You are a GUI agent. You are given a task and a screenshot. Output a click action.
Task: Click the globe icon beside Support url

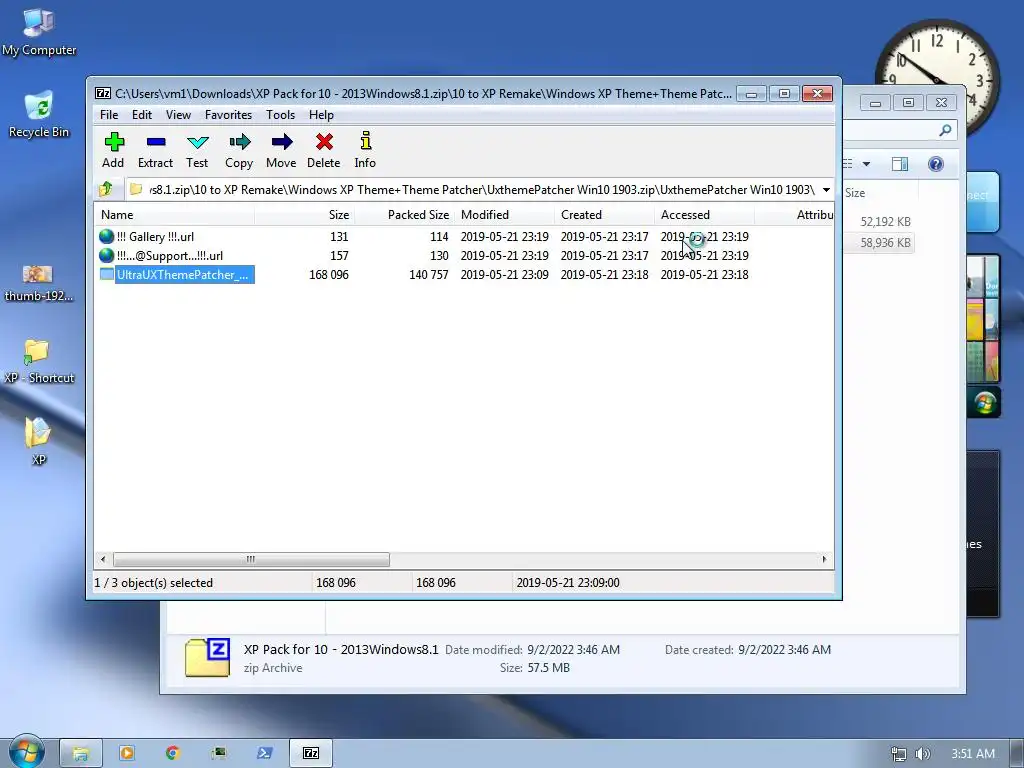pos(106,255)
